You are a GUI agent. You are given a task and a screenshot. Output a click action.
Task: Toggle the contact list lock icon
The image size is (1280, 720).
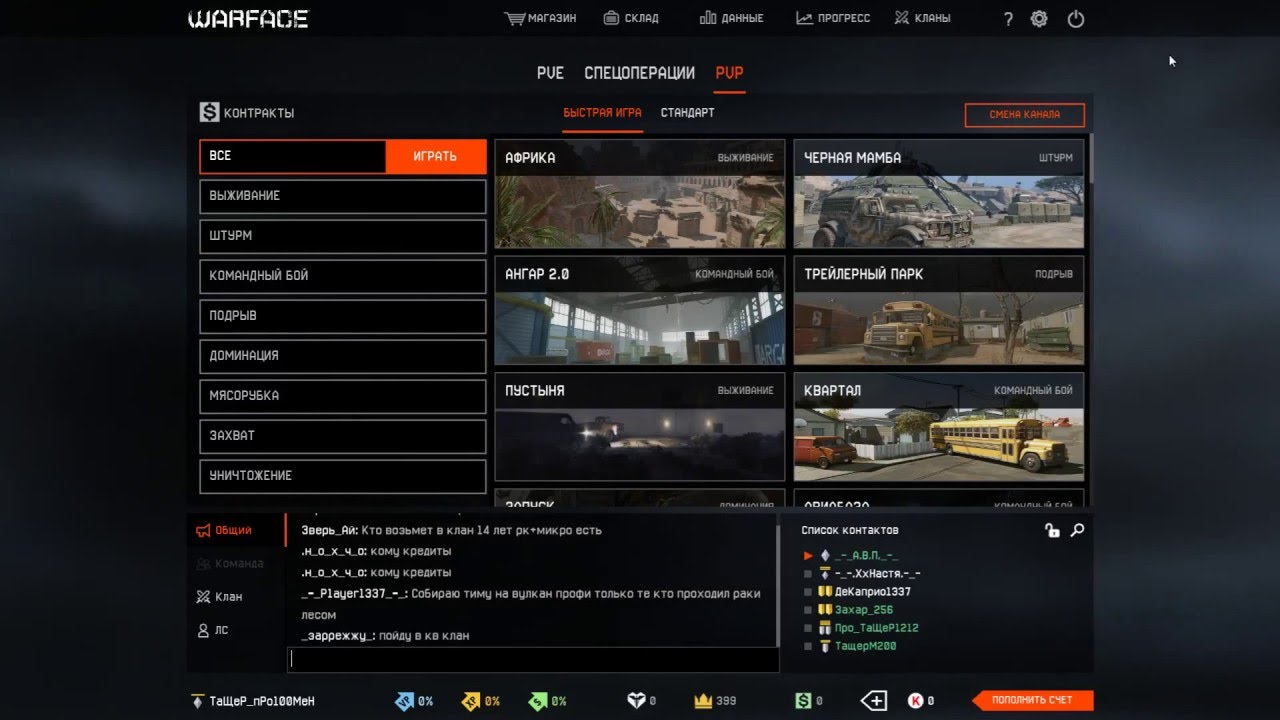(1052, 530)
